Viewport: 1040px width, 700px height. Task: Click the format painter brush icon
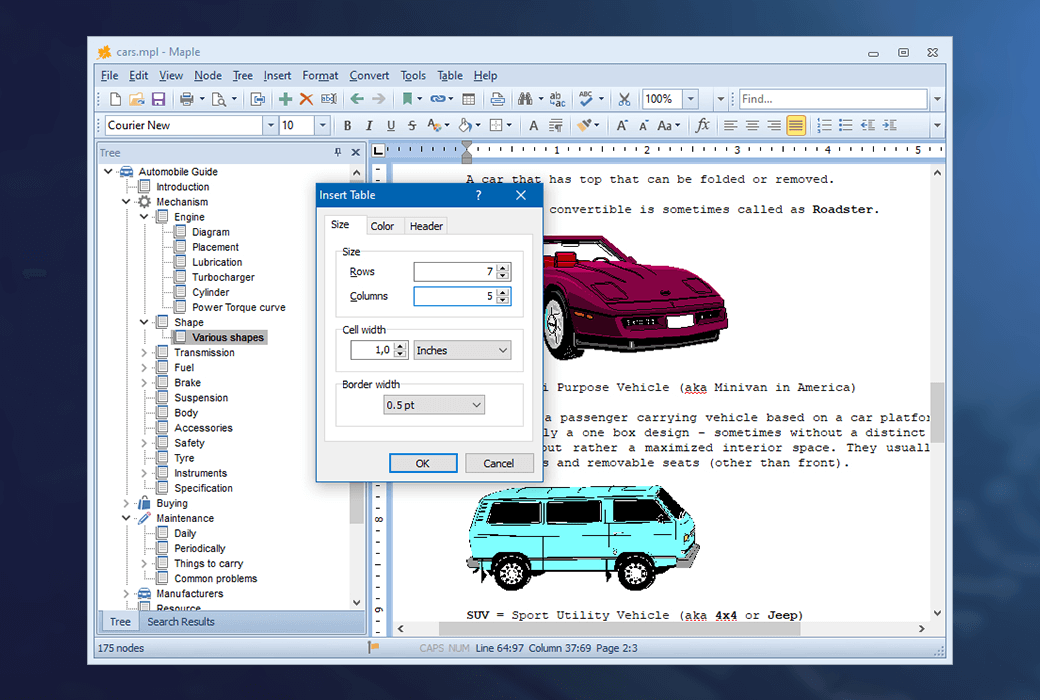(x=584, y=125)
